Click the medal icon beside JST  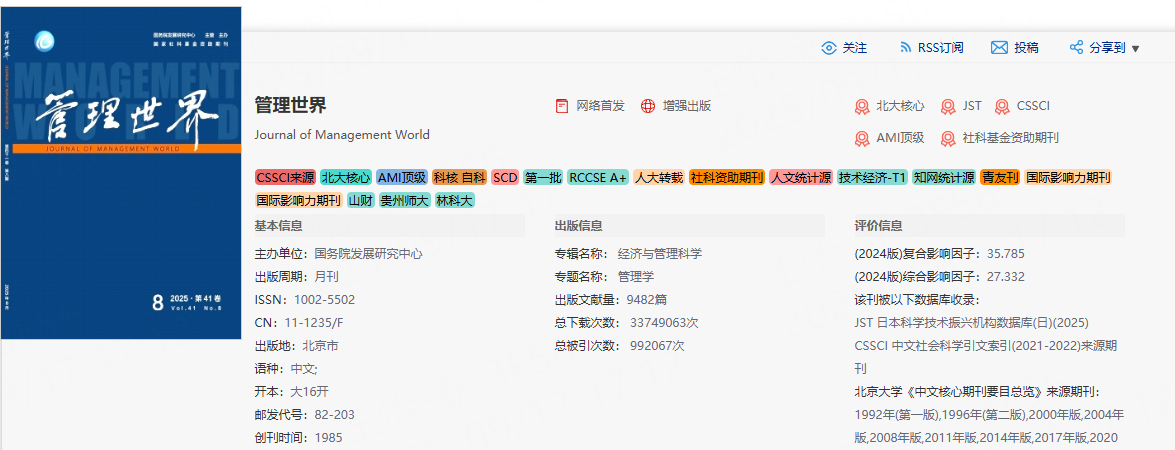(x=948, y=106)
